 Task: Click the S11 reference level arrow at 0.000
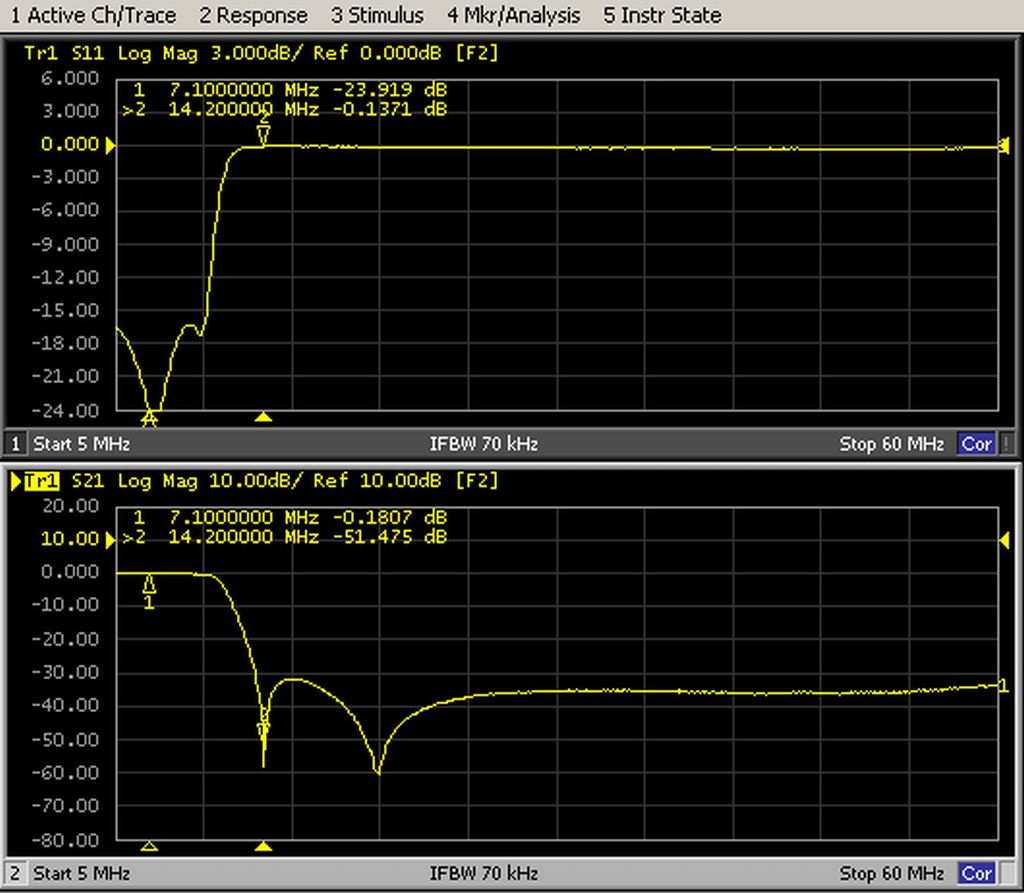click(110, 145)
